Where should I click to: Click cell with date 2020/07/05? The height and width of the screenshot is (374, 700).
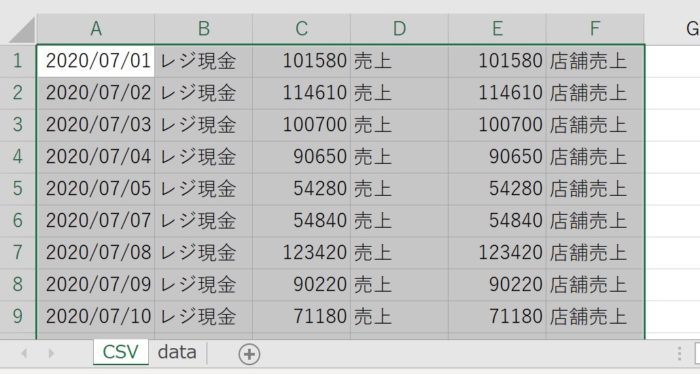(96, 189)
